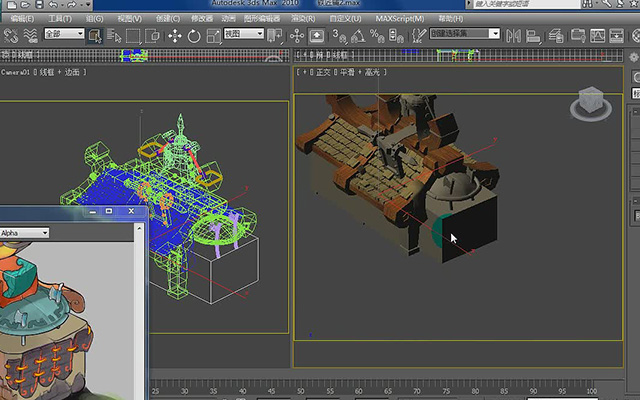The height and width of the screenshot is (400, 640).
Task: Open Select by Name list
Action: 114,36
